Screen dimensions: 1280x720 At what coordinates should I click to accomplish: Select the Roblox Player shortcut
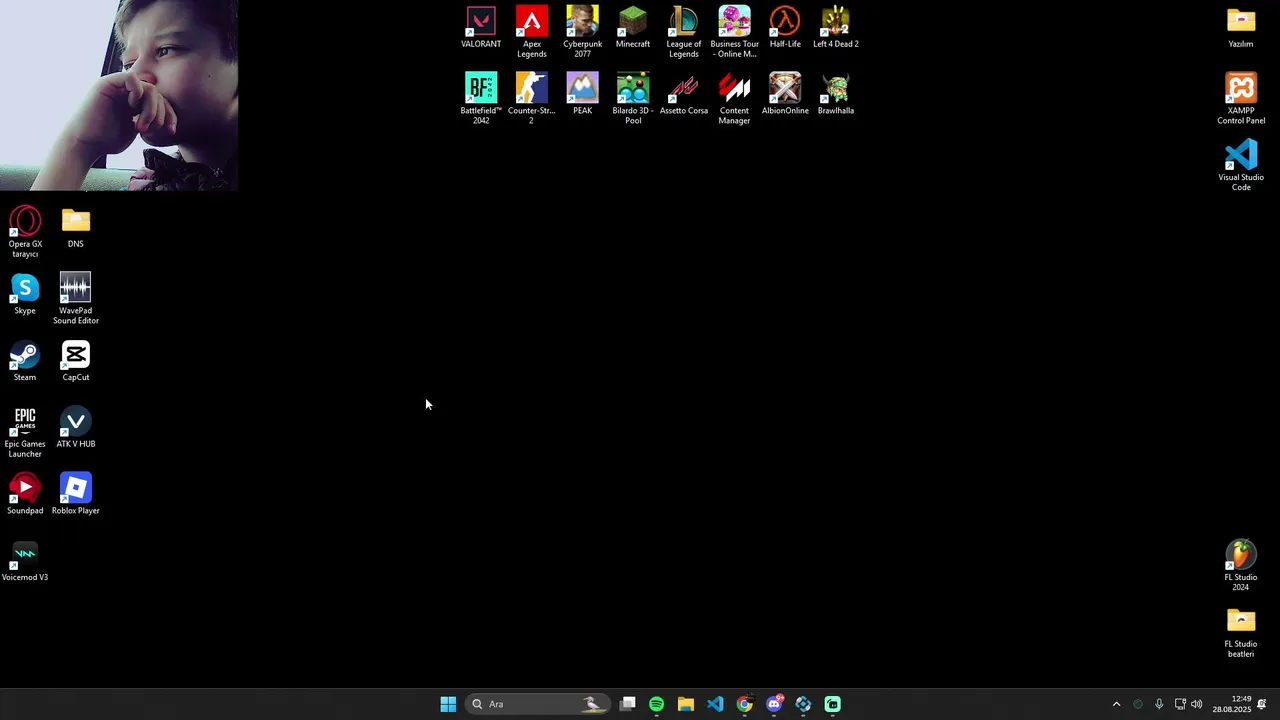[76, 494]
